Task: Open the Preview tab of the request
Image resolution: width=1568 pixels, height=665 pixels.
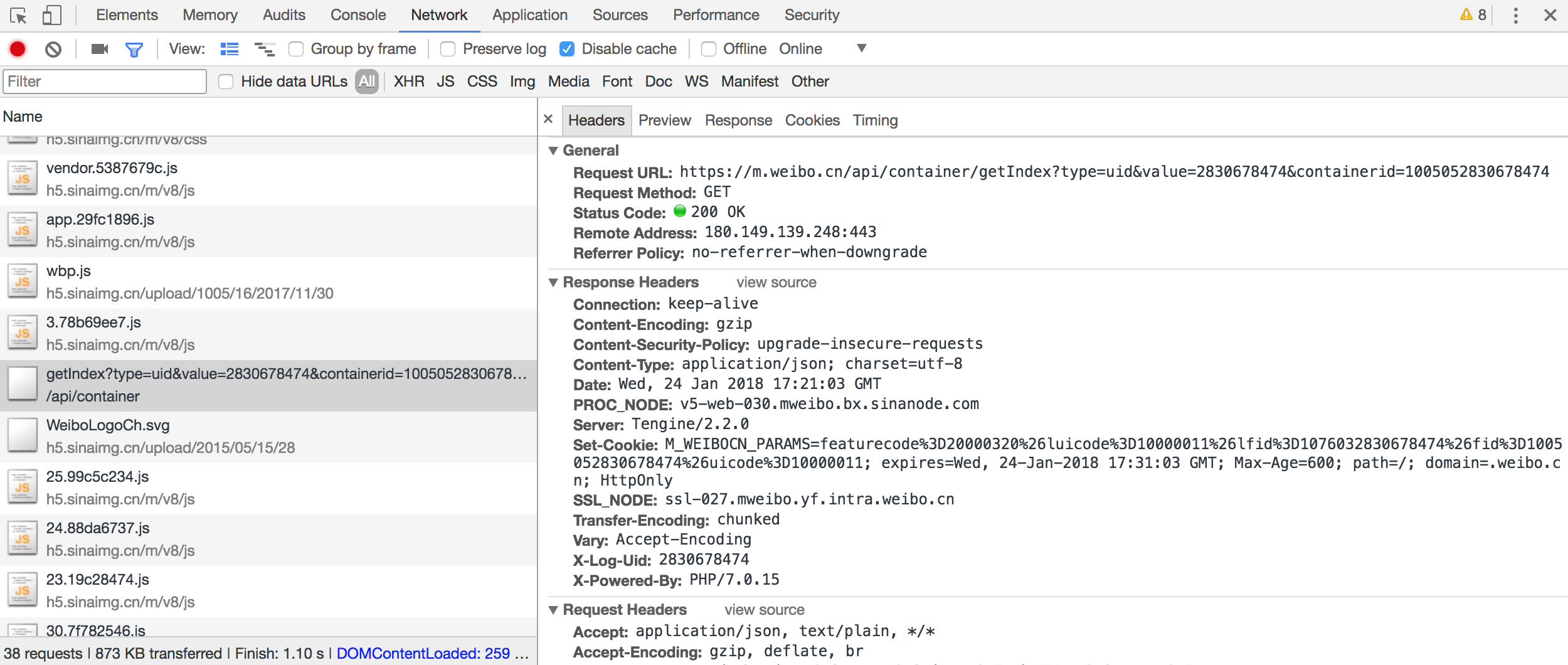Action: (665, 120)
